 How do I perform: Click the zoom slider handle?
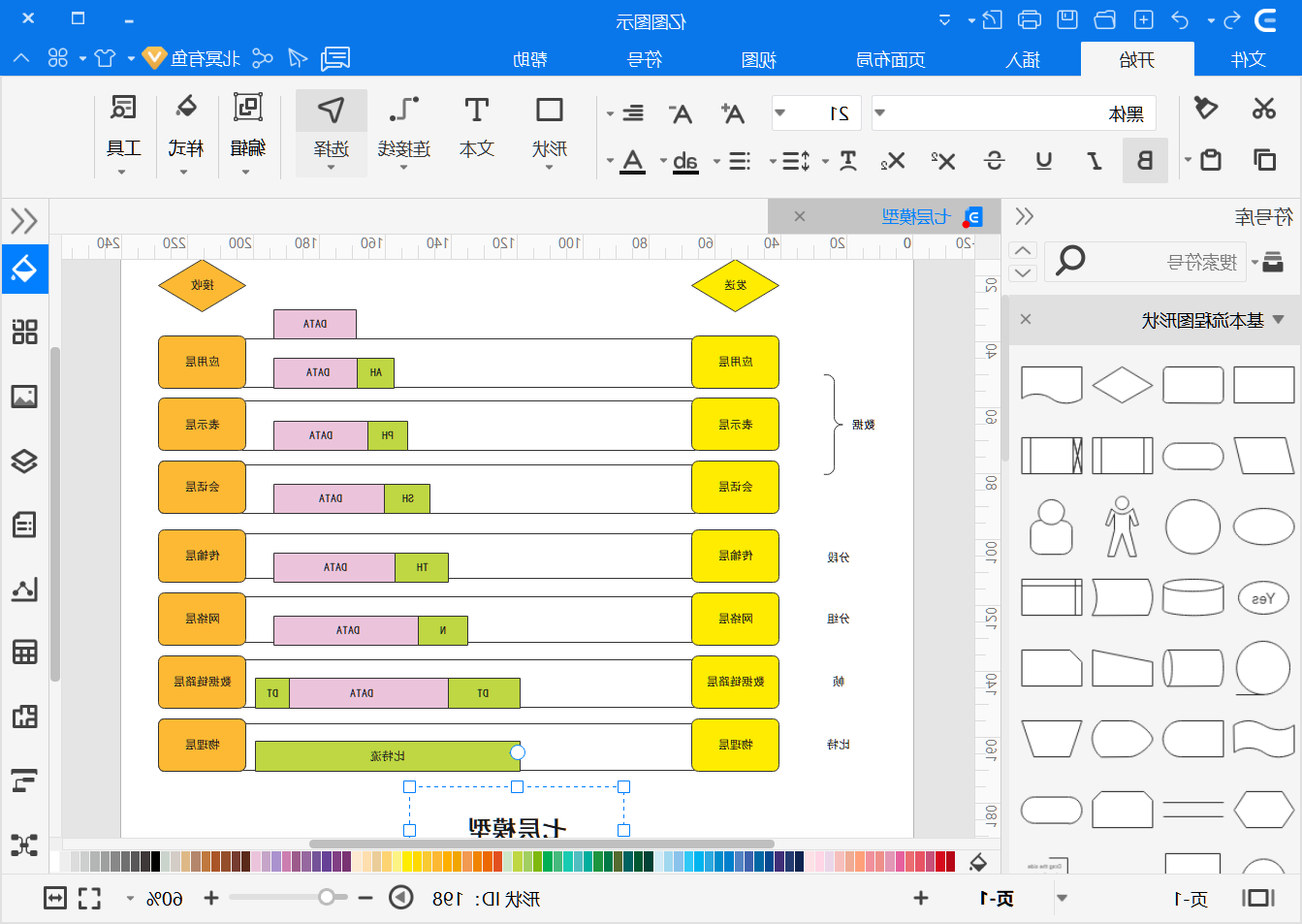(x=327, y=897)
